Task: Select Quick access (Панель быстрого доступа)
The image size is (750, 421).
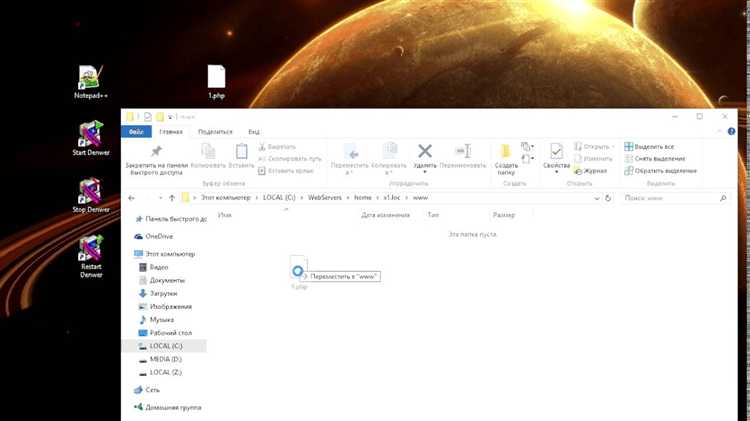Action: tap(171, 219)
